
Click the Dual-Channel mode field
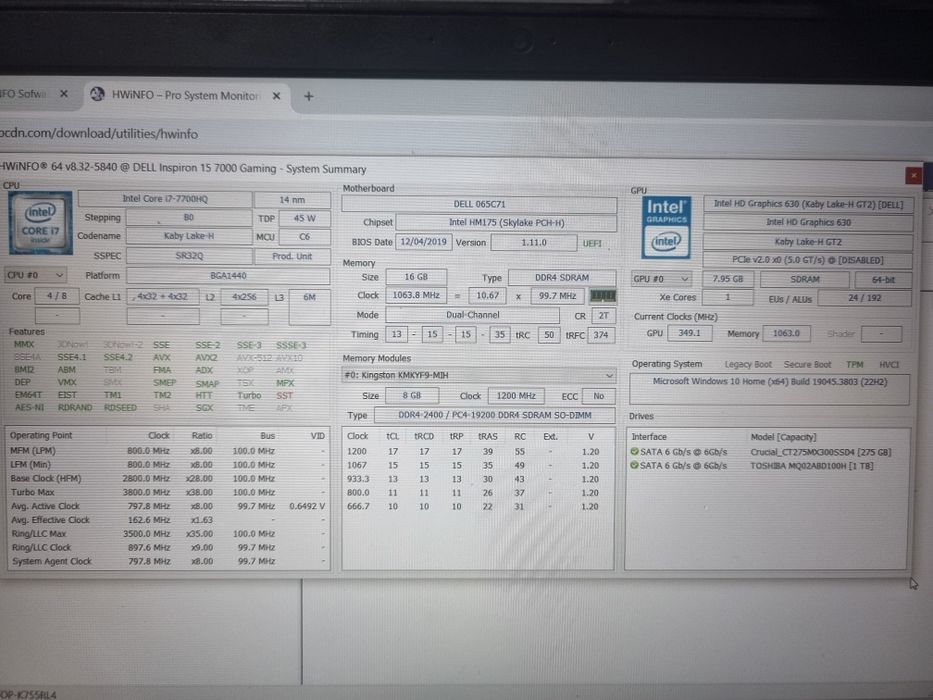tap(472, 315)
